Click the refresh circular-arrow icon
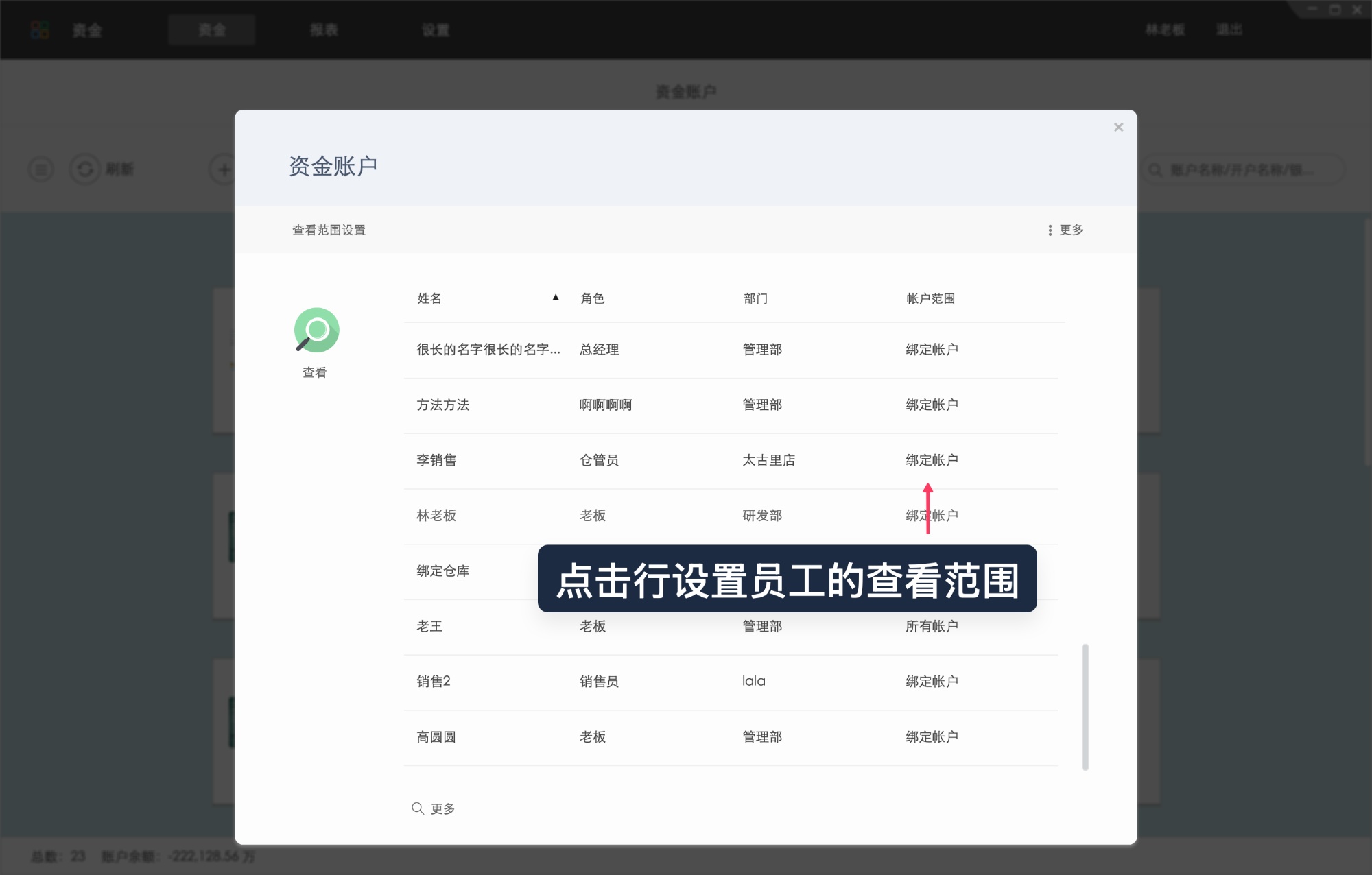Screen dimensions: 1372x875 click(x=84, y=169)
